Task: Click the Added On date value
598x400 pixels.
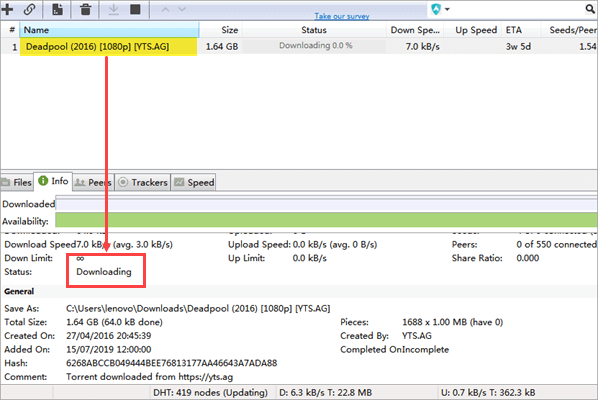Action: tap(108, 350)
